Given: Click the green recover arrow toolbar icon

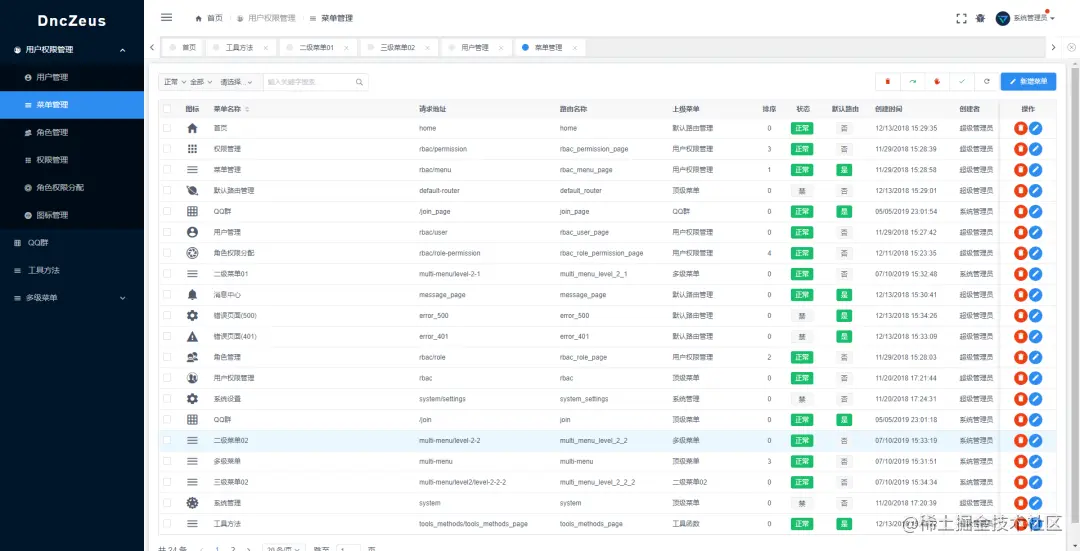Looking at the screenshot, I should pyautogui.click(x=912, y=81).
